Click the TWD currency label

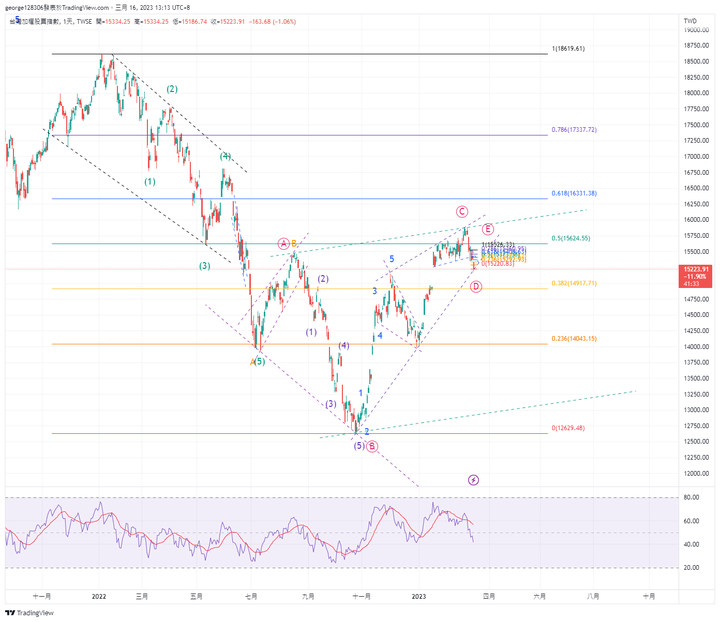coord(690,21)
